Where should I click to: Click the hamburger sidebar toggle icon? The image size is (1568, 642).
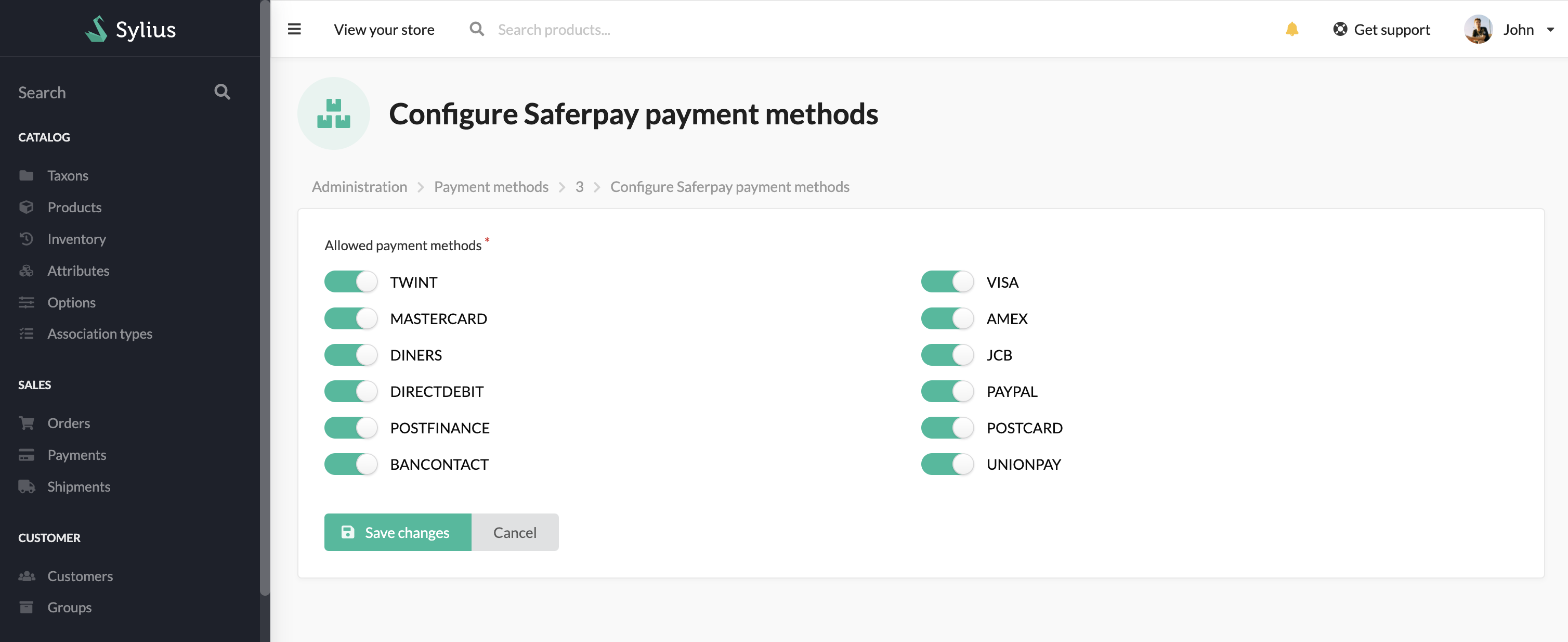[x=294, y=29]
